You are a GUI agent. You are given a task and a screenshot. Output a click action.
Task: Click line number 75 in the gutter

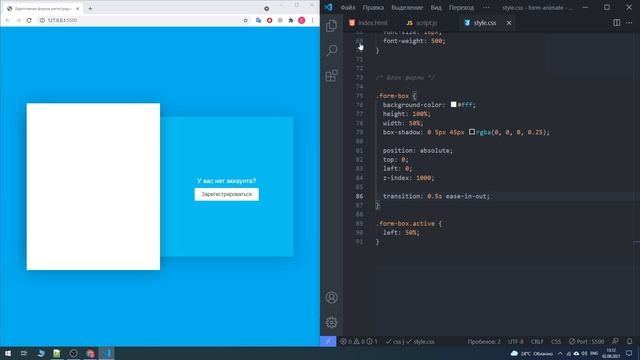[359, 96]
